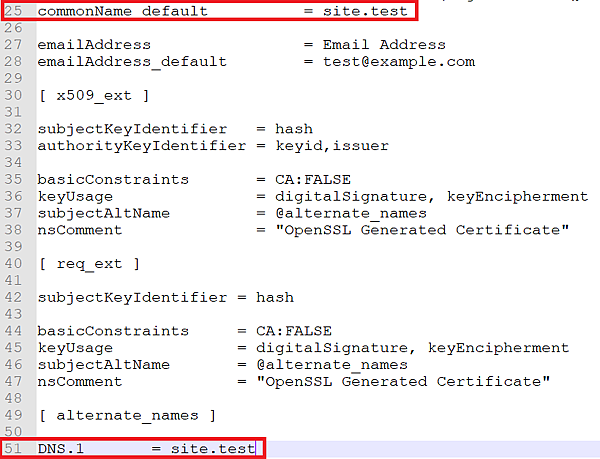This screenshot has width=600, height=459.
Task: Click 'keyUsage' key on line 36
Action: point(75,196)
